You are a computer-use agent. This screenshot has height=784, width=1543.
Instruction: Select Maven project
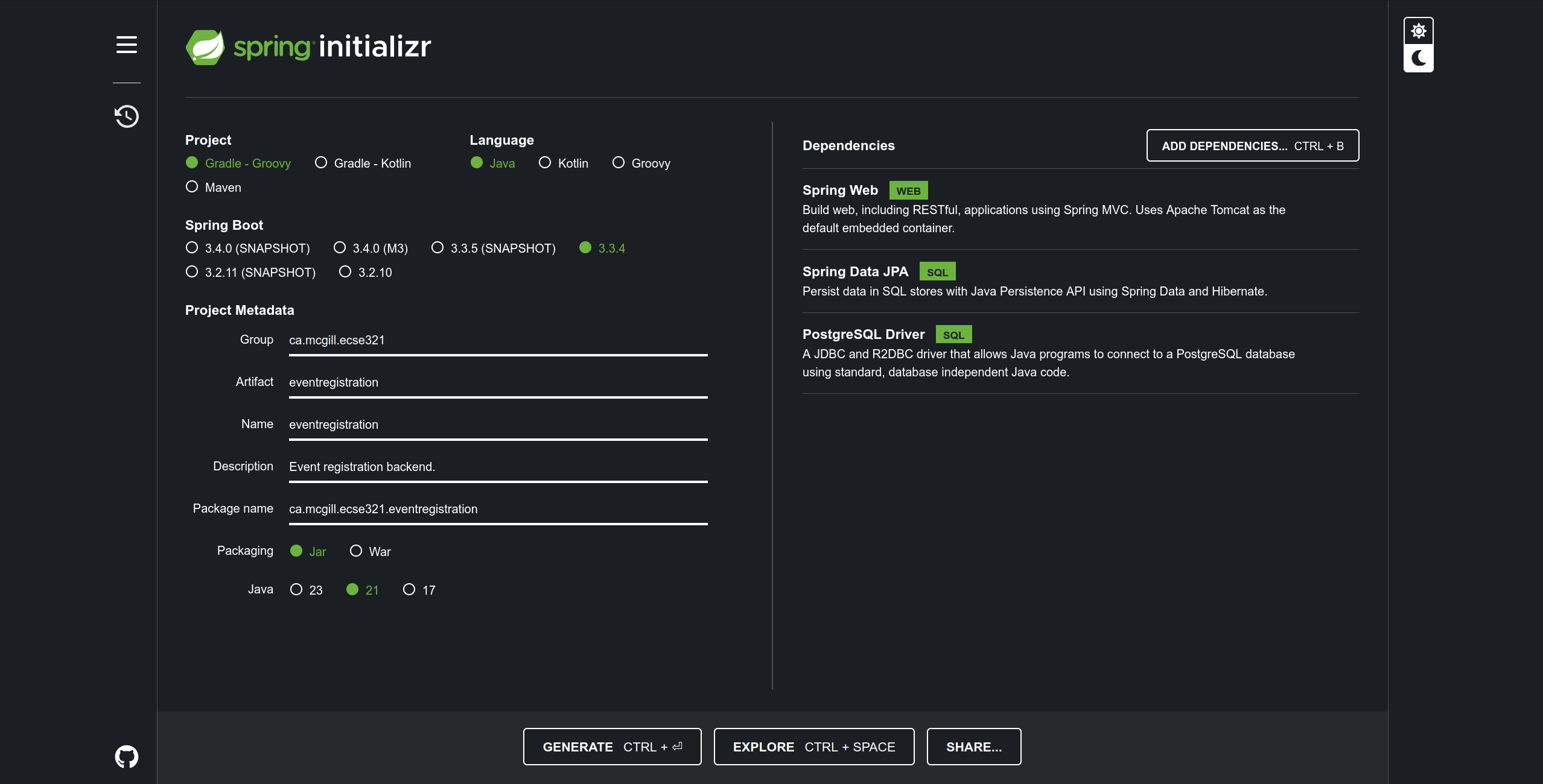tap(214, 187)
